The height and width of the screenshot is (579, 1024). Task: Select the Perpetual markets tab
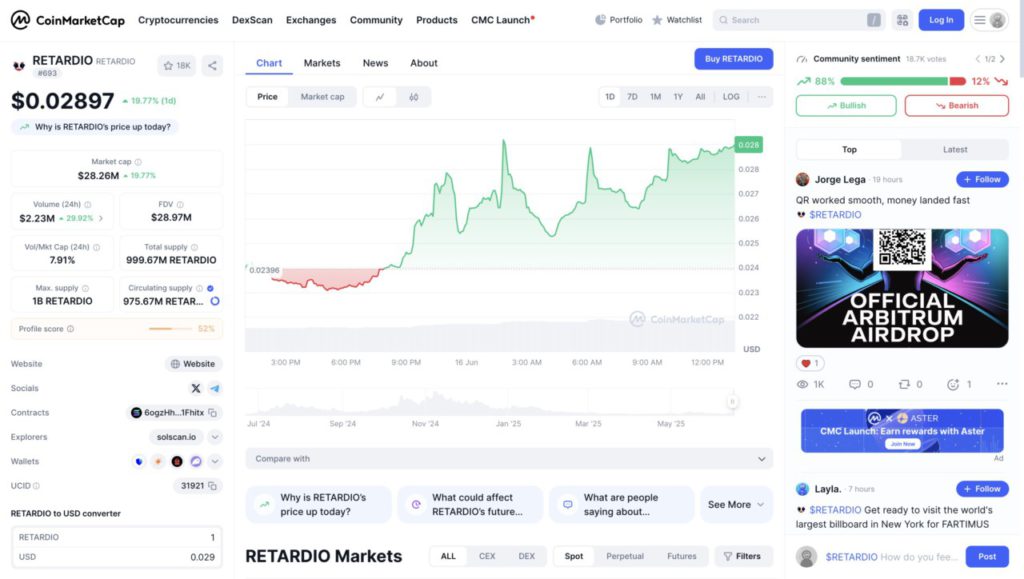(x=625, y=556)
